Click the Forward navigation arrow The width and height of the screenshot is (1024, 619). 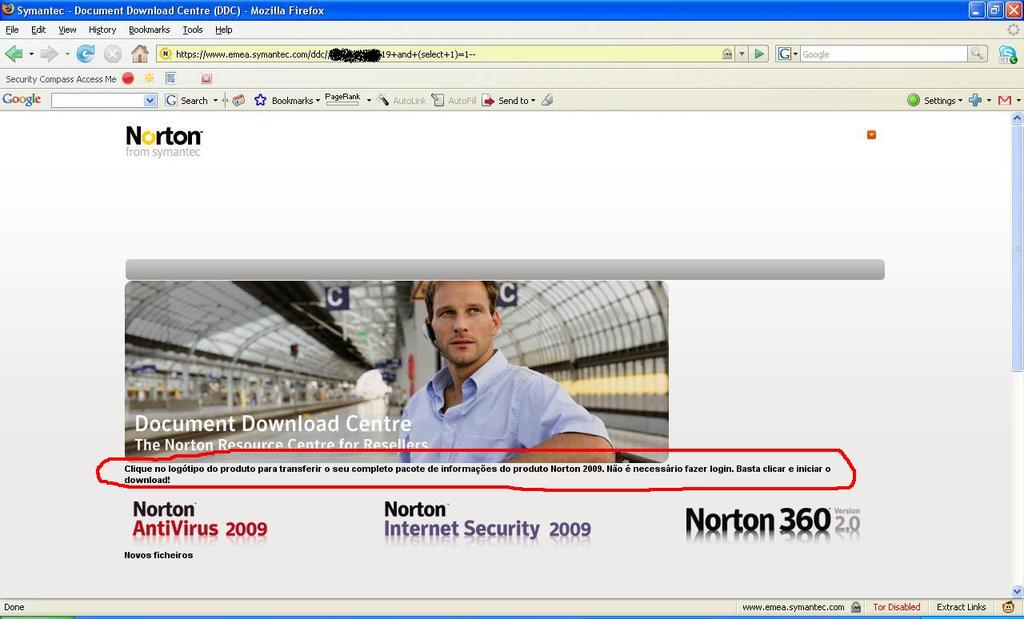(49, 54)
